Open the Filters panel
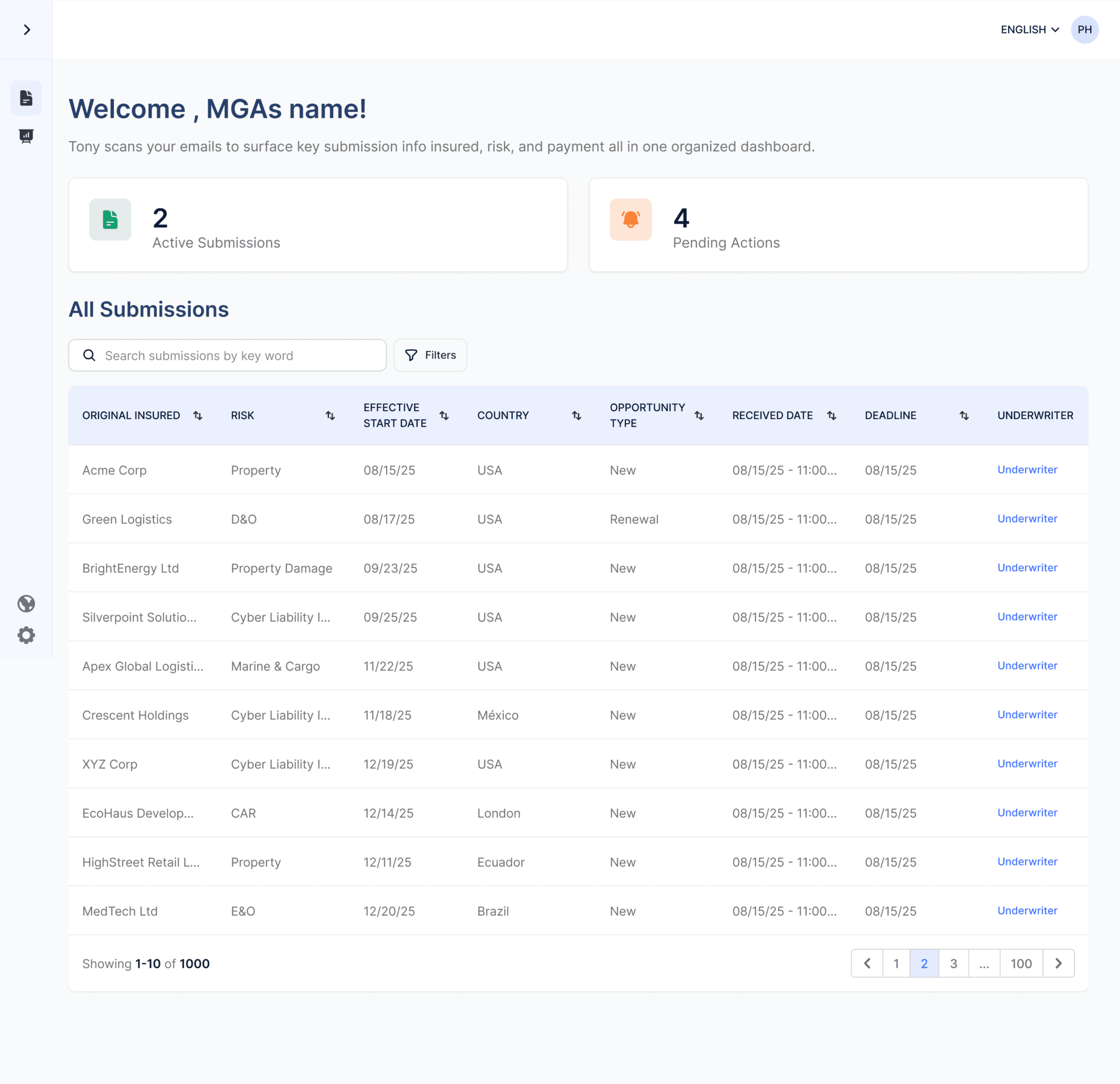 pos(430,355)
